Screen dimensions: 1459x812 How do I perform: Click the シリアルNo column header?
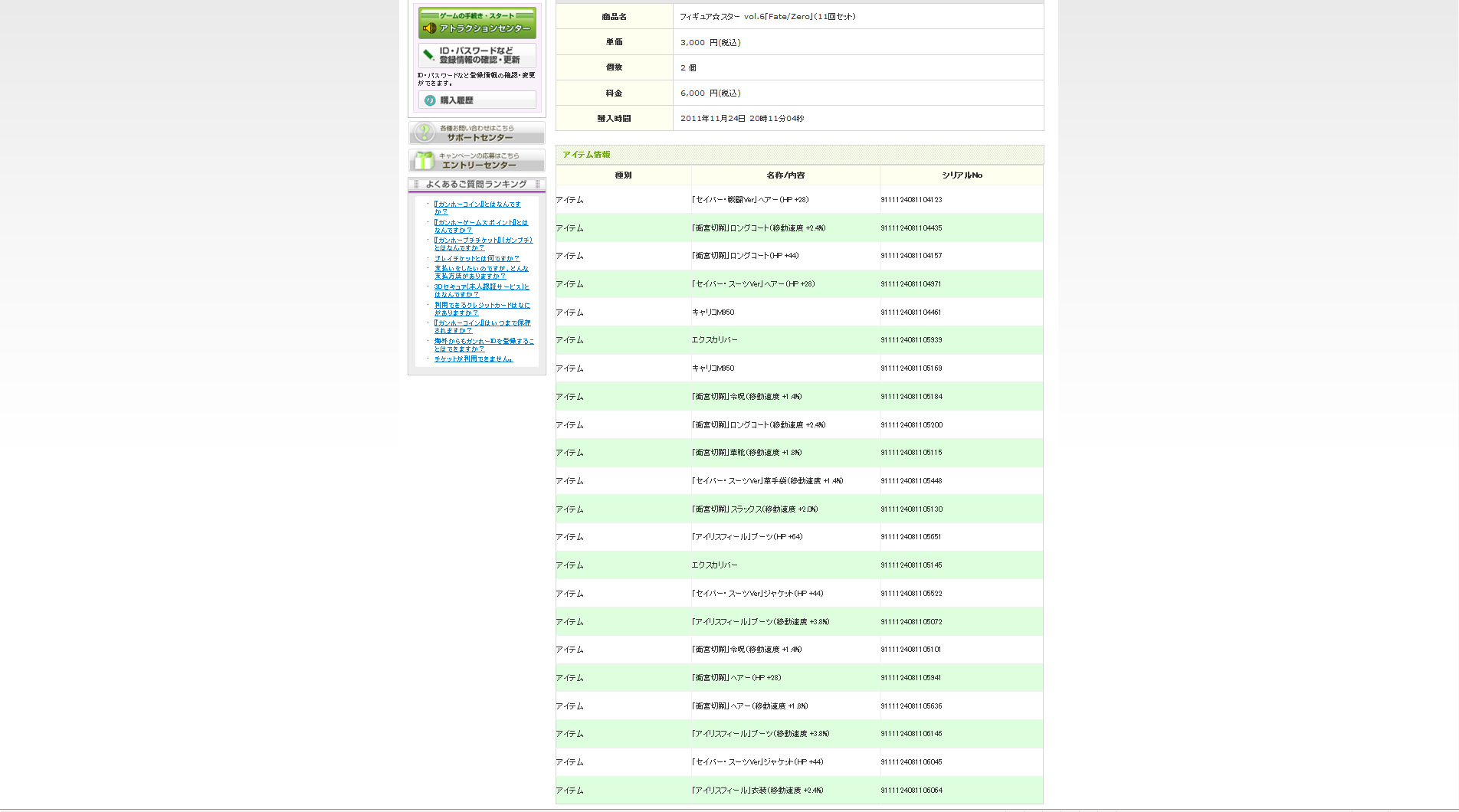tap(962, 175)
